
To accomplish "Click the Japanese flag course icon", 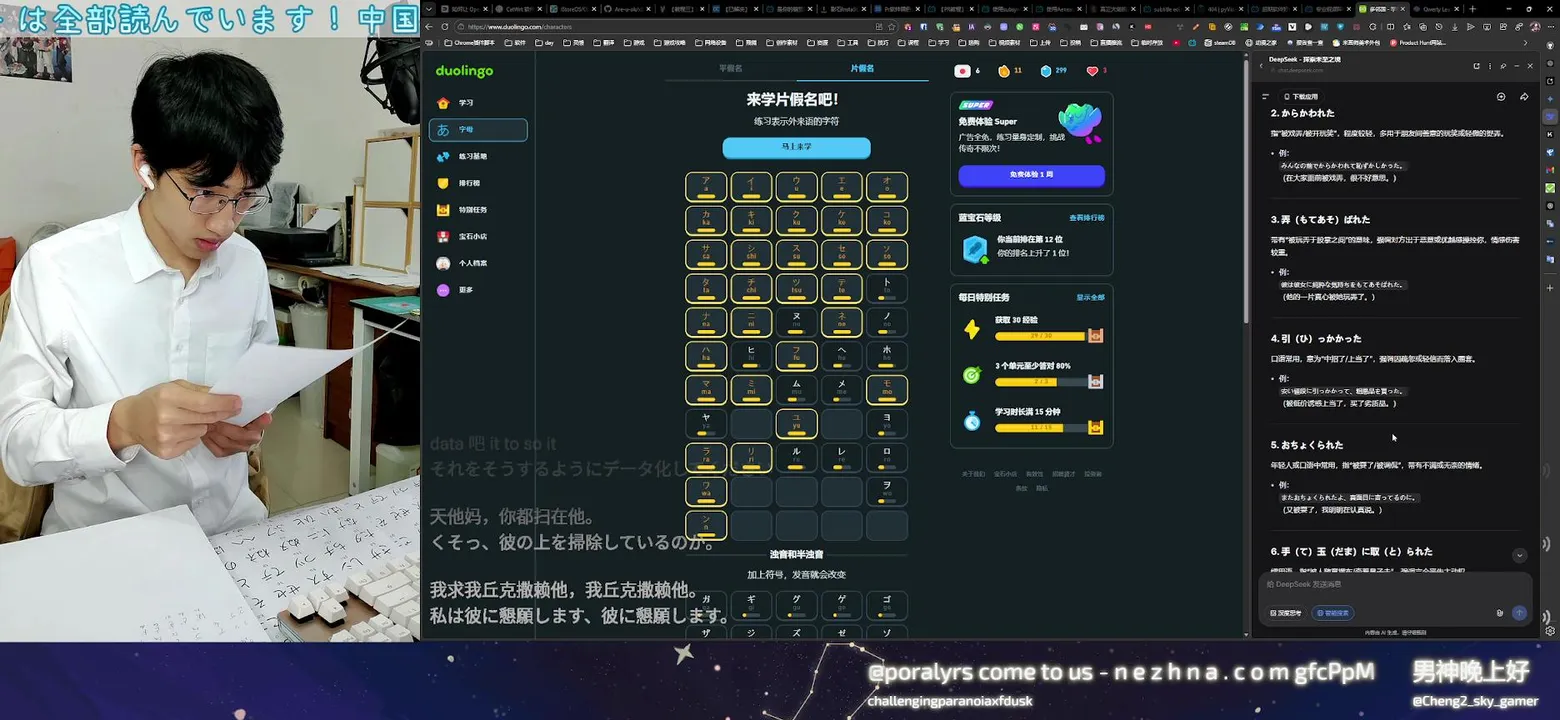I will point(962,71).
